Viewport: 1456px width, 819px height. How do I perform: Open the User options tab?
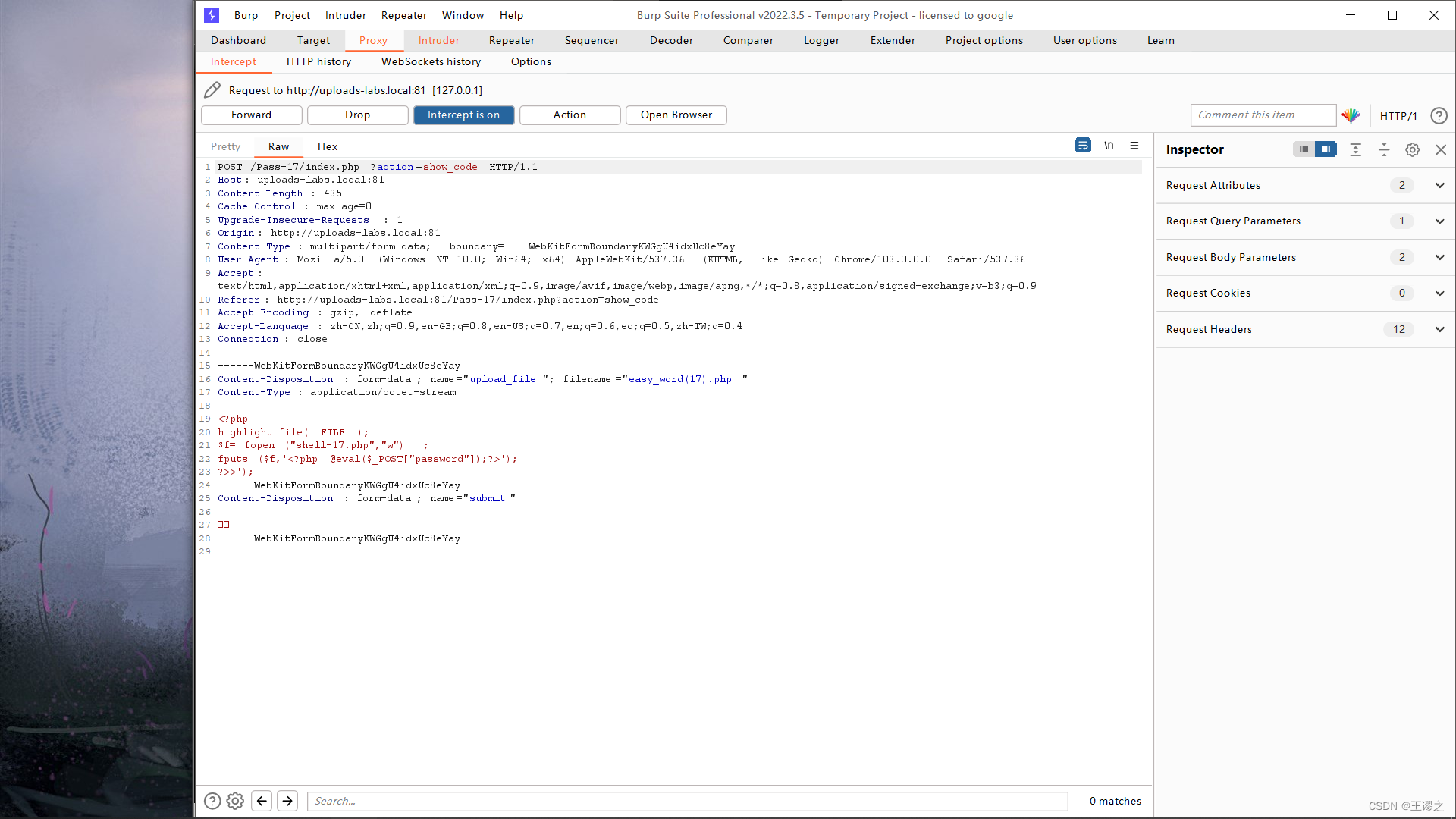point(1084,41)
